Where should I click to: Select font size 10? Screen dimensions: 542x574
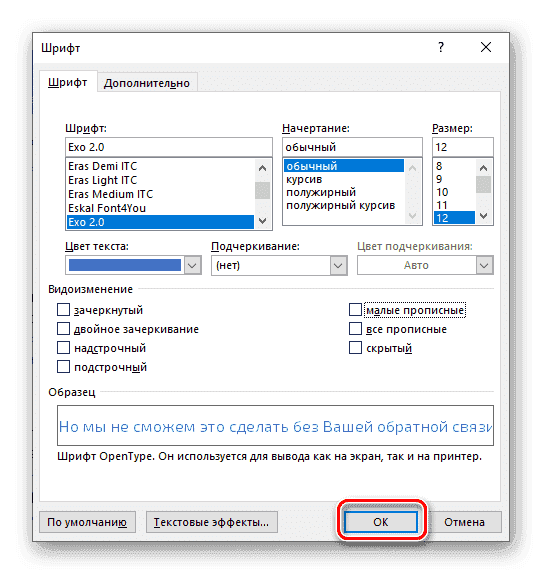454,192
